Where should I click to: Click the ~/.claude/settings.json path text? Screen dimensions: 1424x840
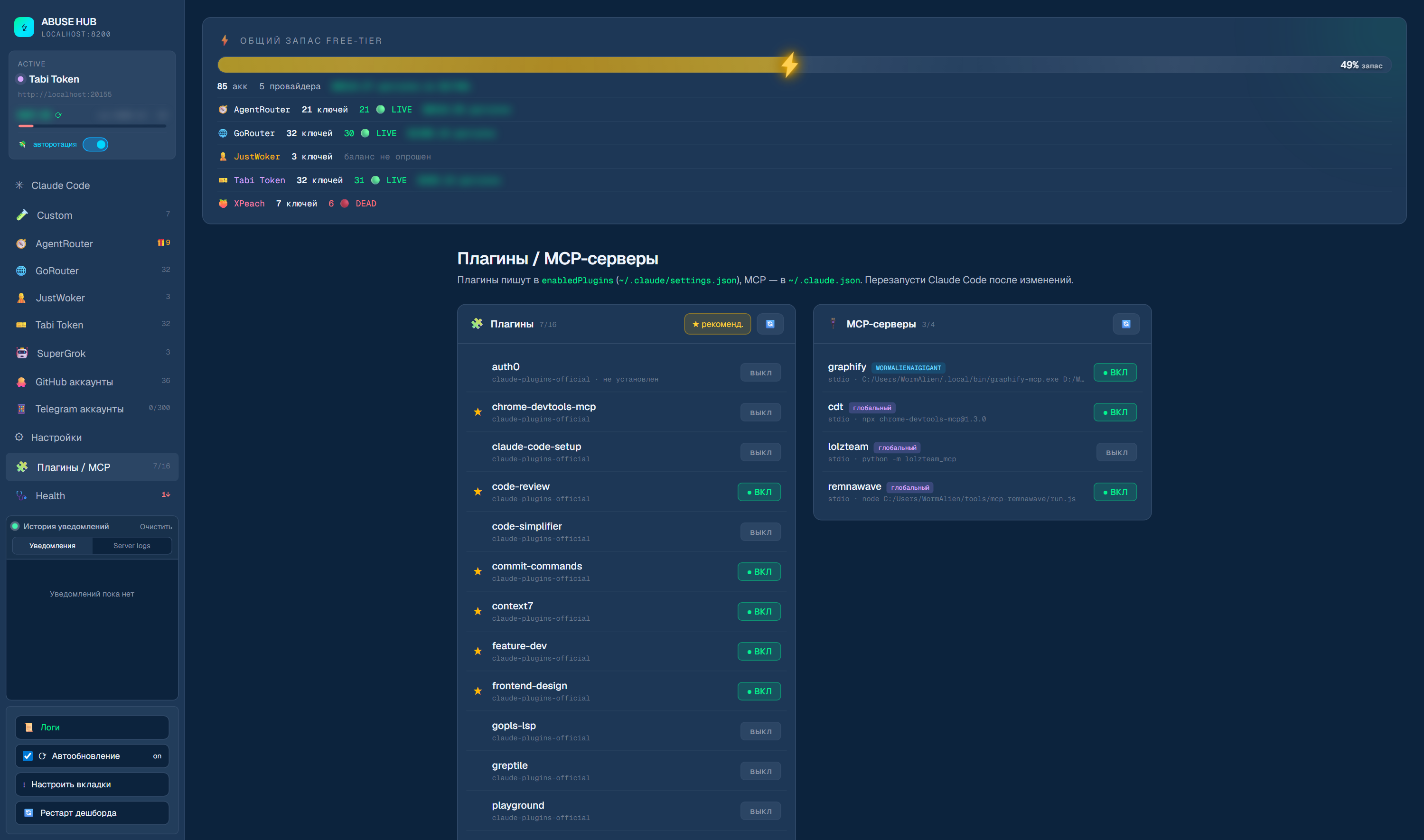[x=678, y=280]
